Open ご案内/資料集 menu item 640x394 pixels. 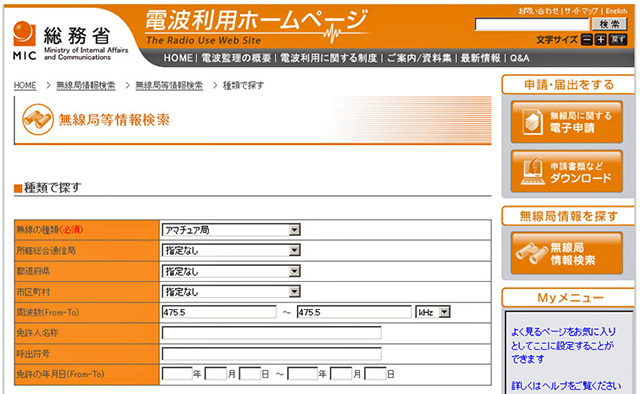419,58
